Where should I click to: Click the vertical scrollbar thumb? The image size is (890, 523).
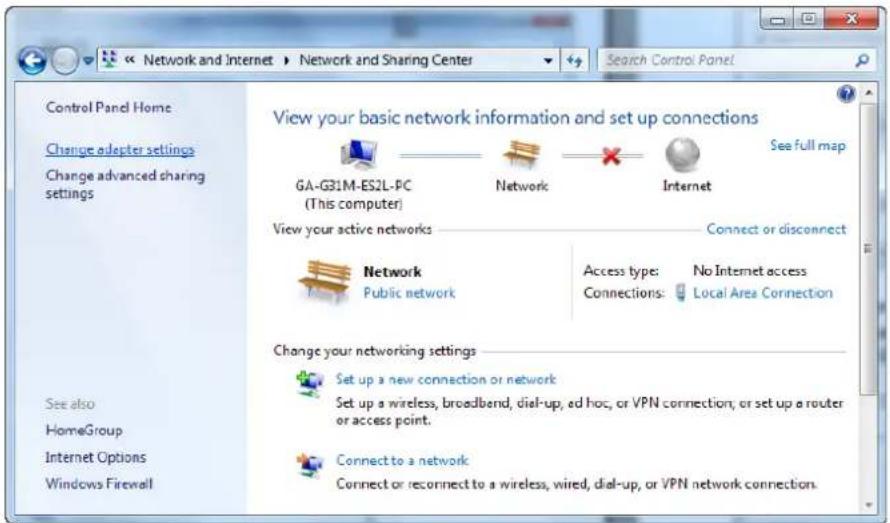pyautogui.click(x=868, y=249)
